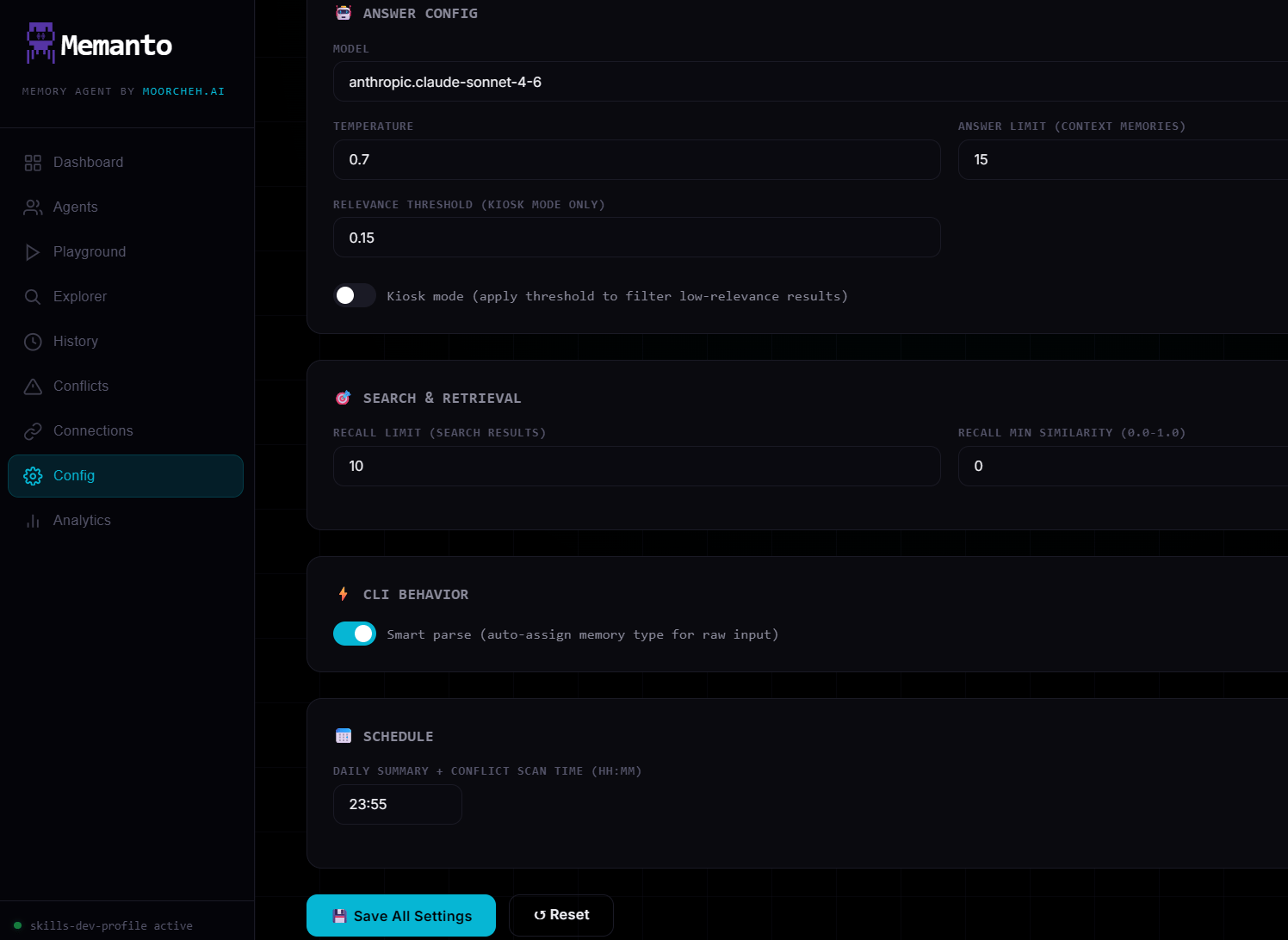Viewport: 1288px width, 940px height.
Task: Open the MOORCHEH.AI link
Action: (183, 91)
